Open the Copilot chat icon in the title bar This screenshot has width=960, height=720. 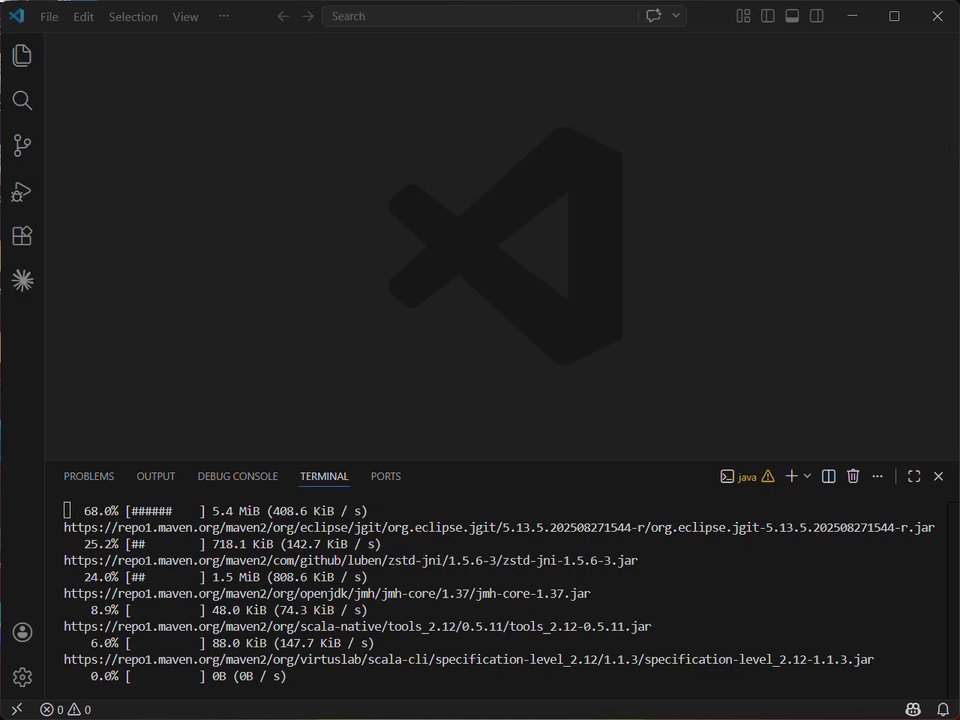tap(653, 16)
